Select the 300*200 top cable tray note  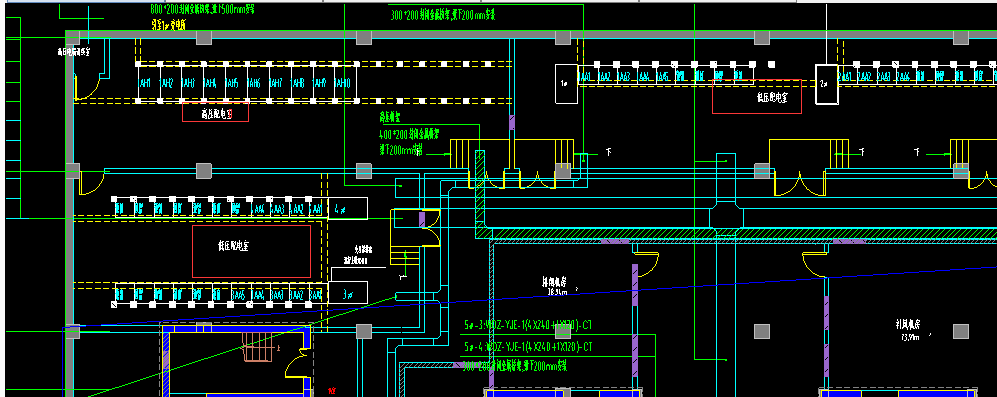pyautogui.click(x=442, y=15)
